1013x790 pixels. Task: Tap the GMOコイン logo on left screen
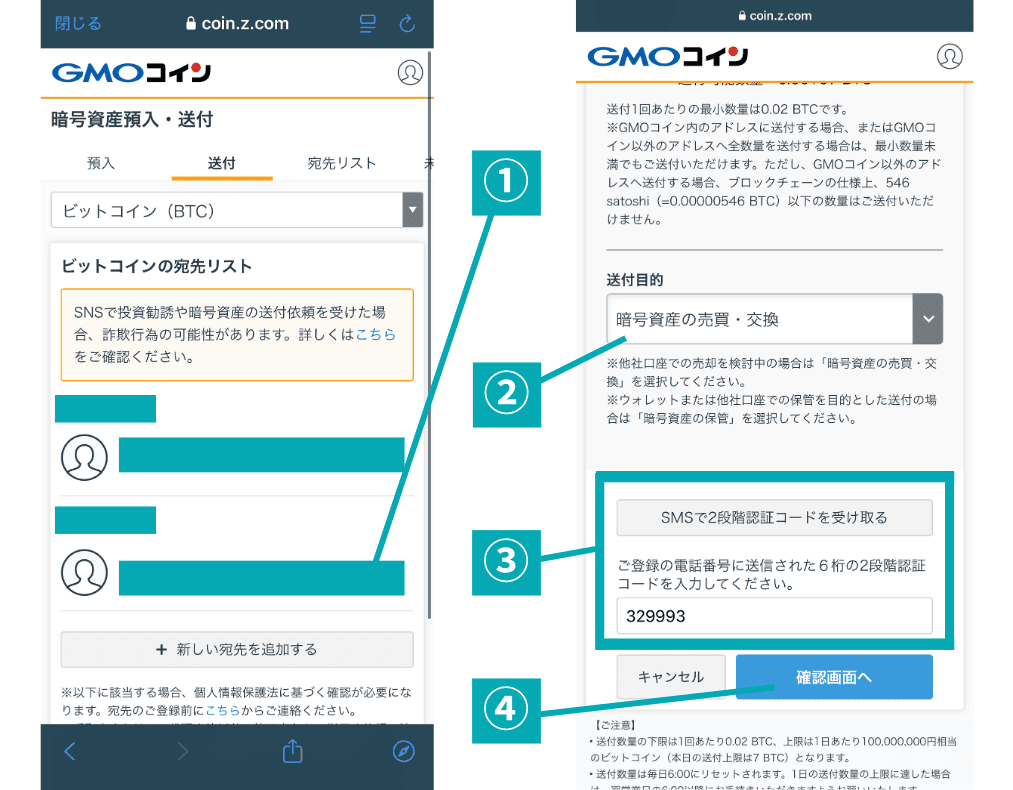pyautogui.click(x=131, y=72)
